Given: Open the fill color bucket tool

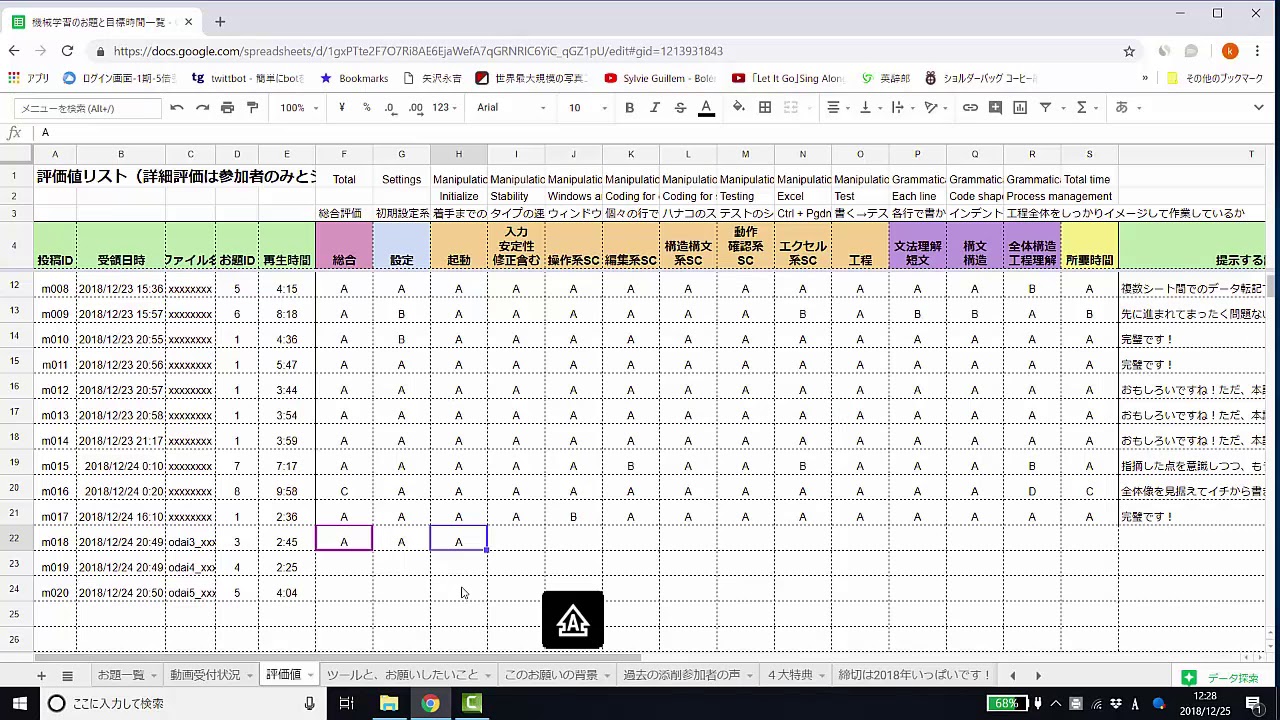Looking at the screenshot, I should point(739,107).
